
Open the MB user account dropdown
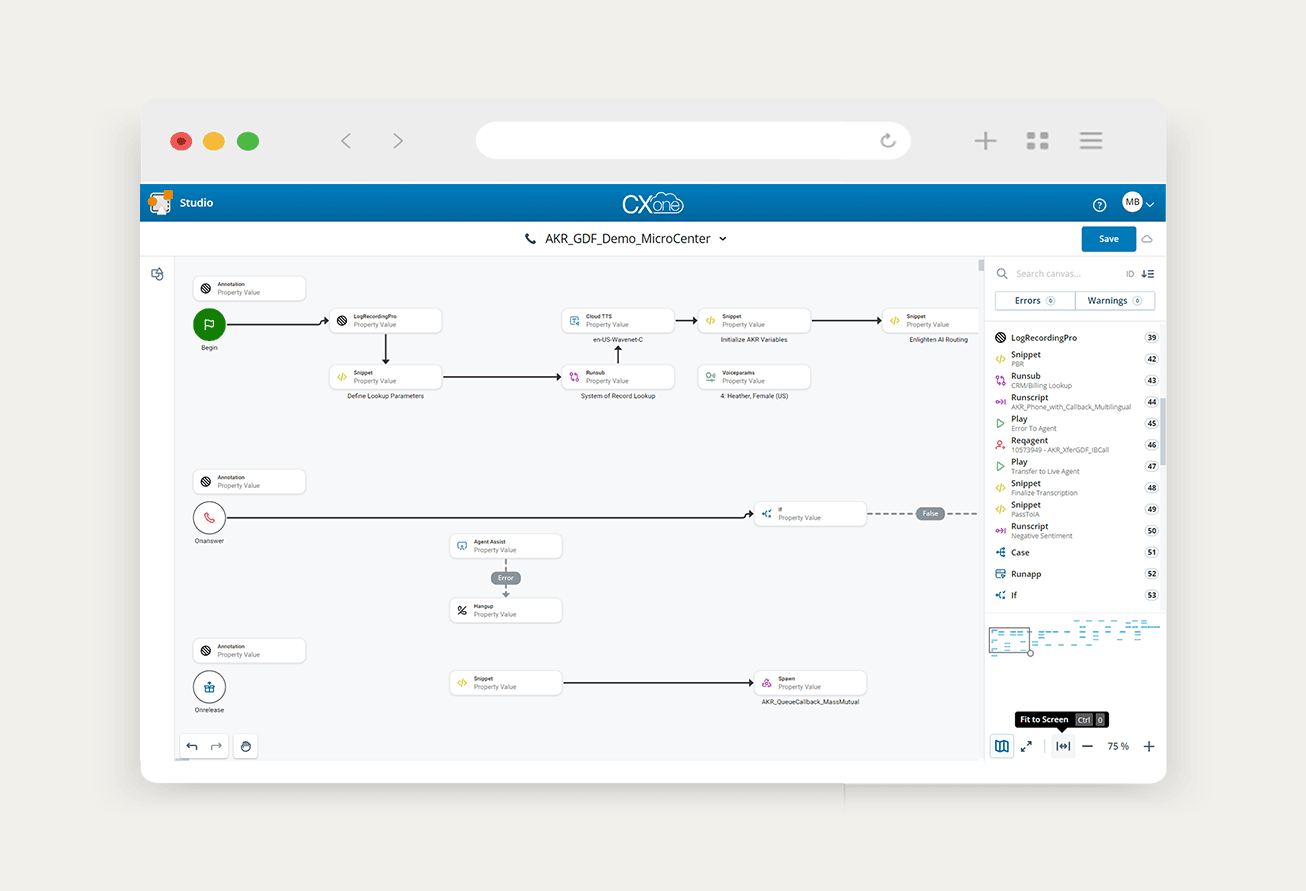click(1138, 203)
